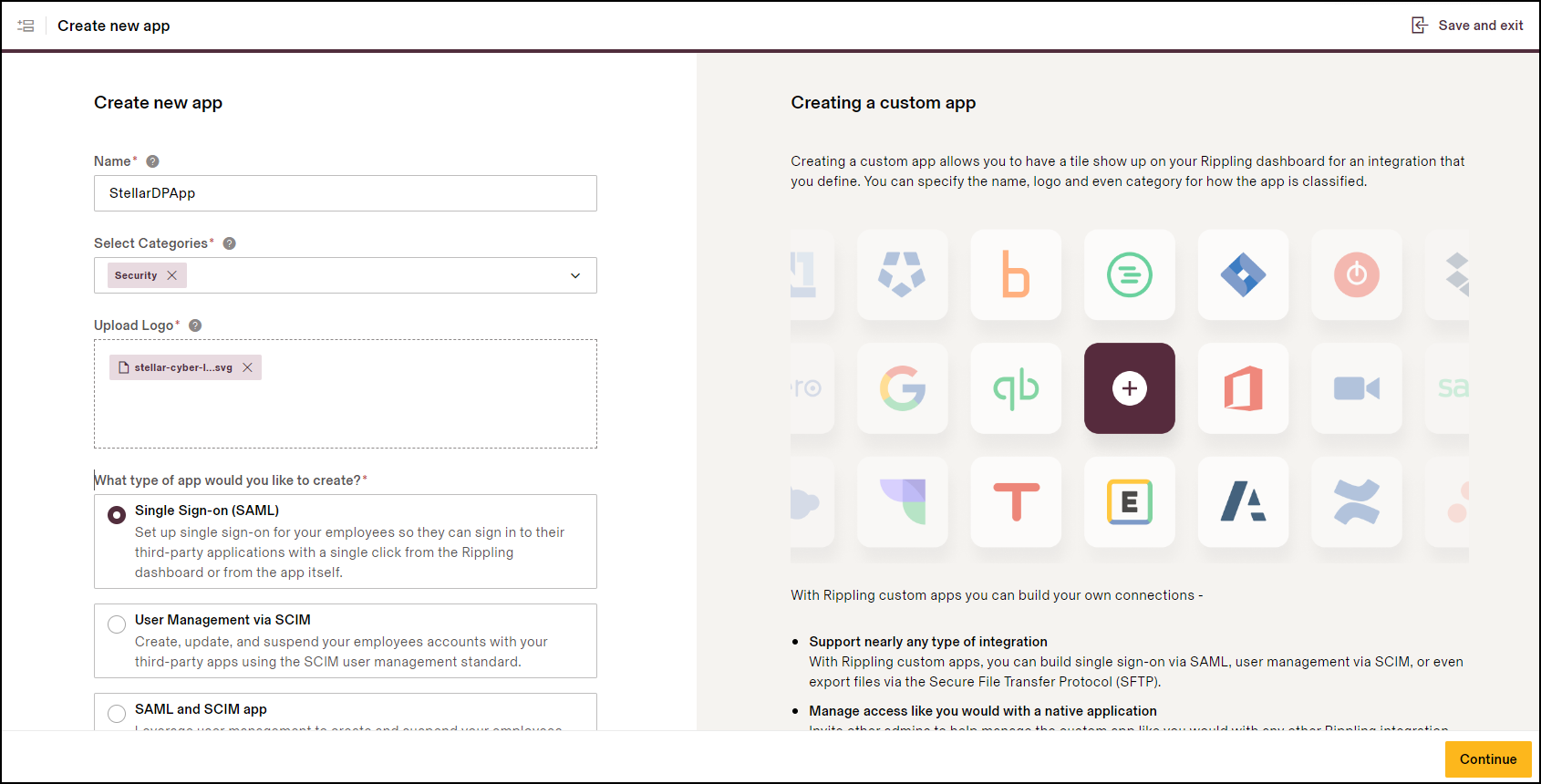The width and height of the screenshot is (1541, 784).
Task: Select User Management via SCIM option
Action: pyautogui.click(x=117, y=624)
